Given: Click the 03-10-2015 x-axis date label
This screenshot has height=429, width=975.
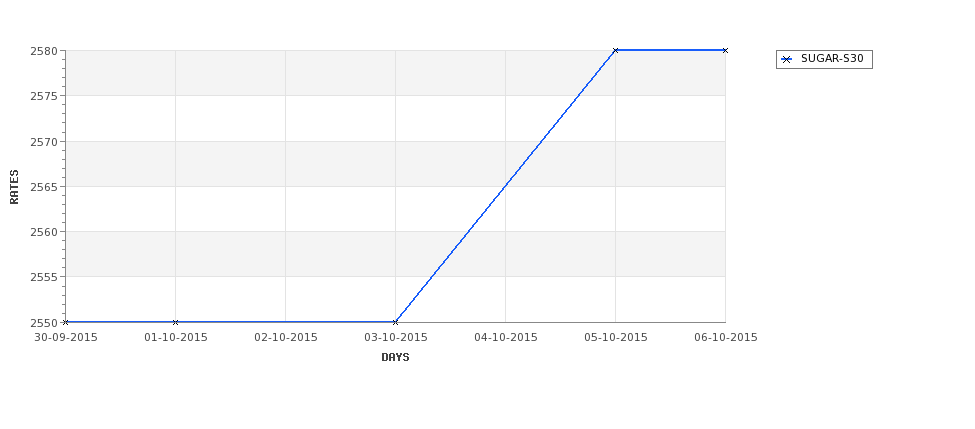Looking at the screenshot, I should pyautogui.click(x=395, y=338).
